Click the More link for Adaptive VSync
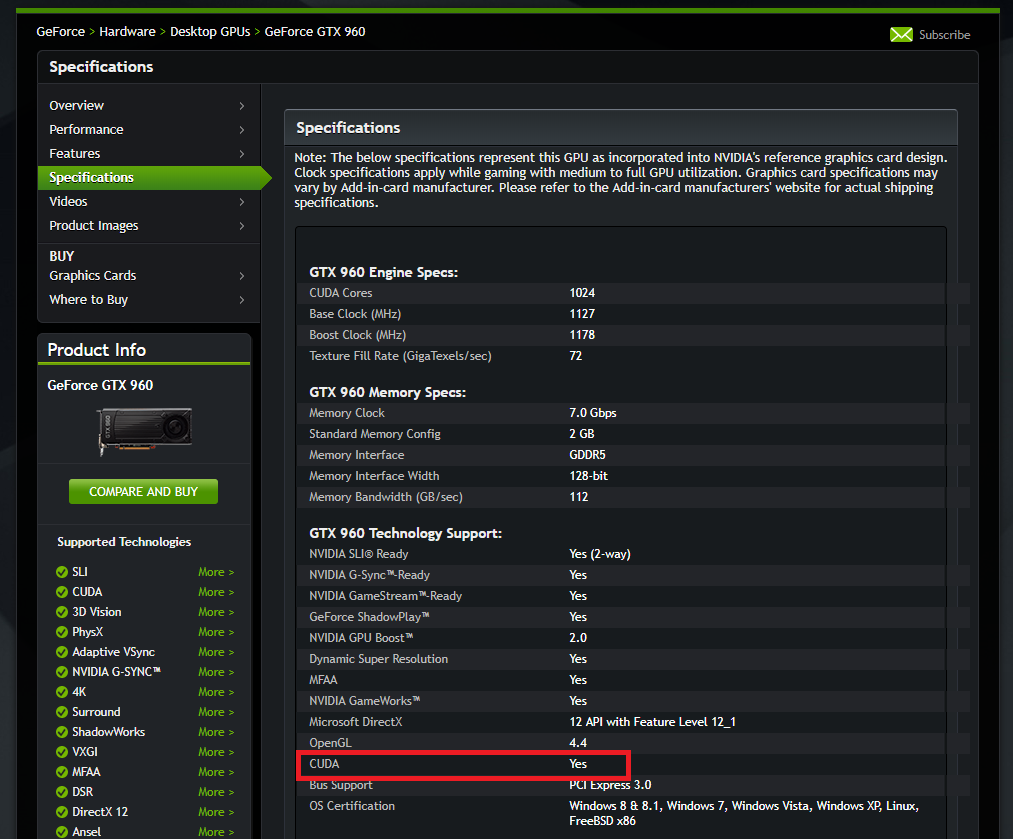This screenshot has width=1013, height=839. tap(216, 652)
